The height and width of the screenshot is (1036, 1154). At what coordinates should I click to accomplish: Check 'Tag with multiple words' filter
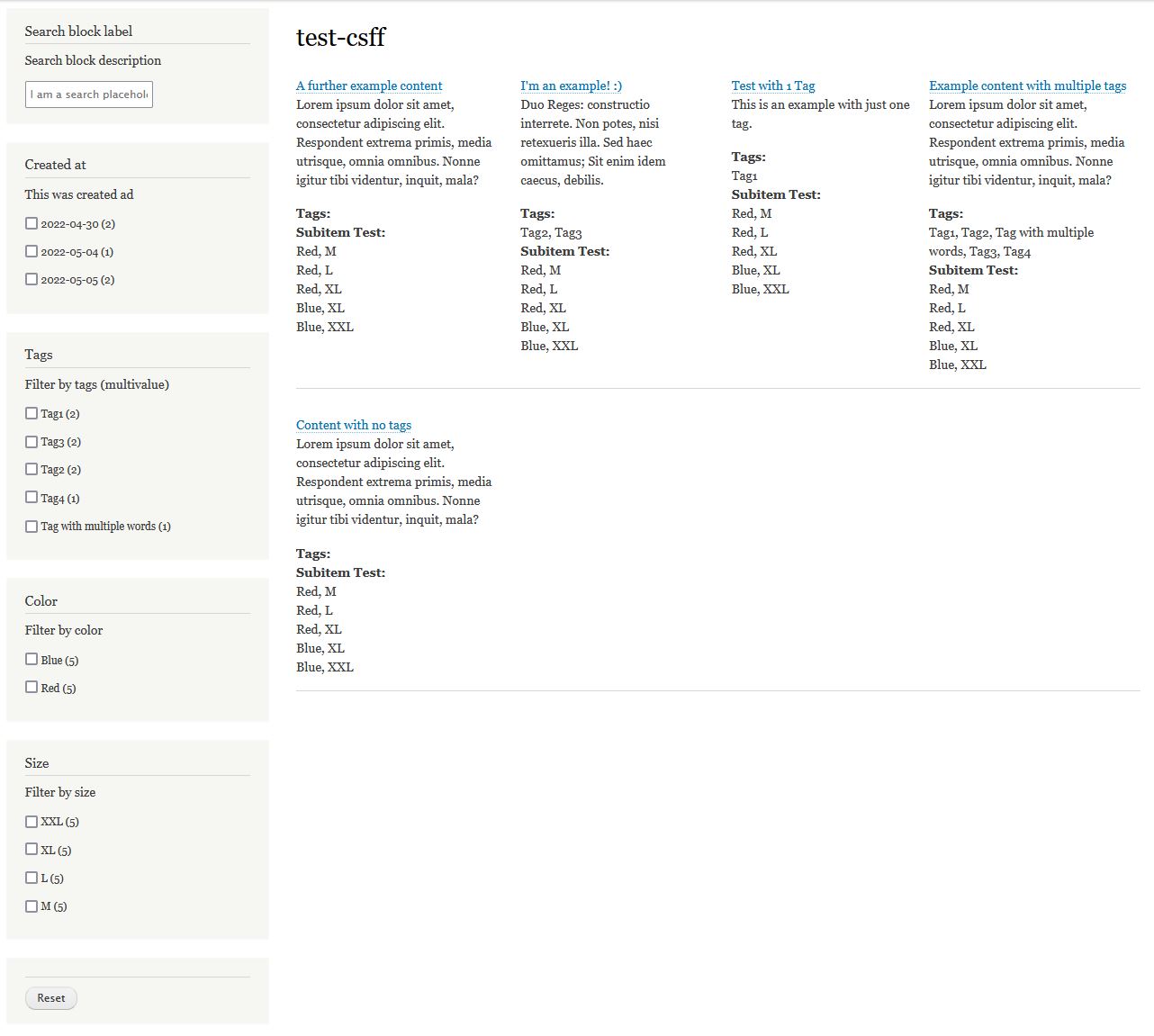point(32,526)
